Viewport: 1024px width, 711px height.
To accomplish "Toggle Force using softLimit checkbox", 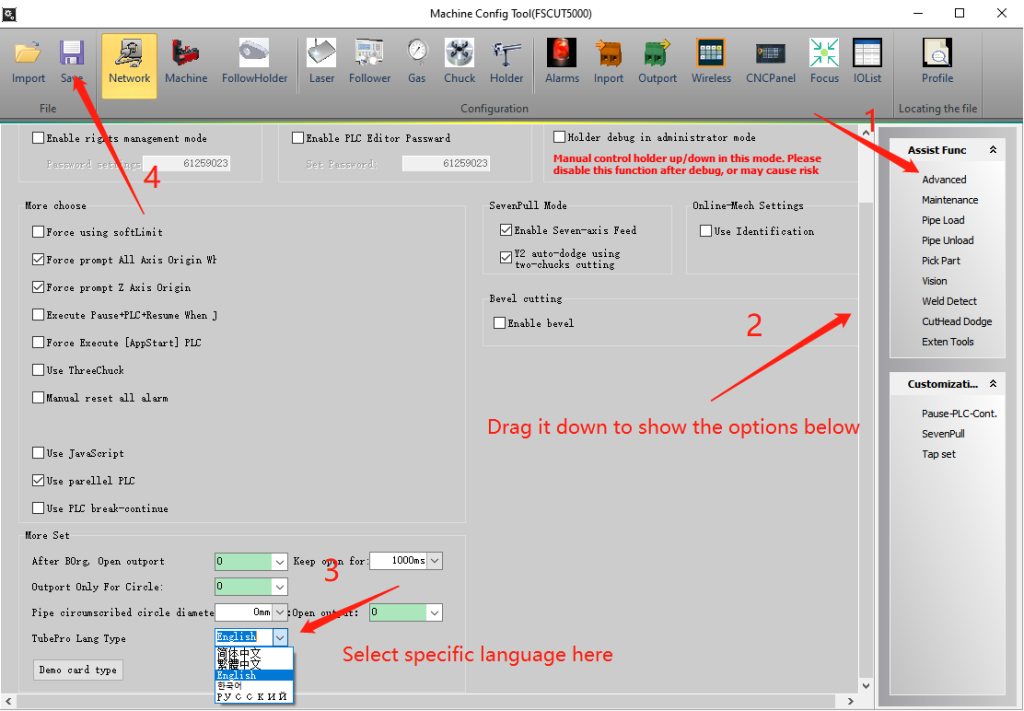I will pos(38,232).
